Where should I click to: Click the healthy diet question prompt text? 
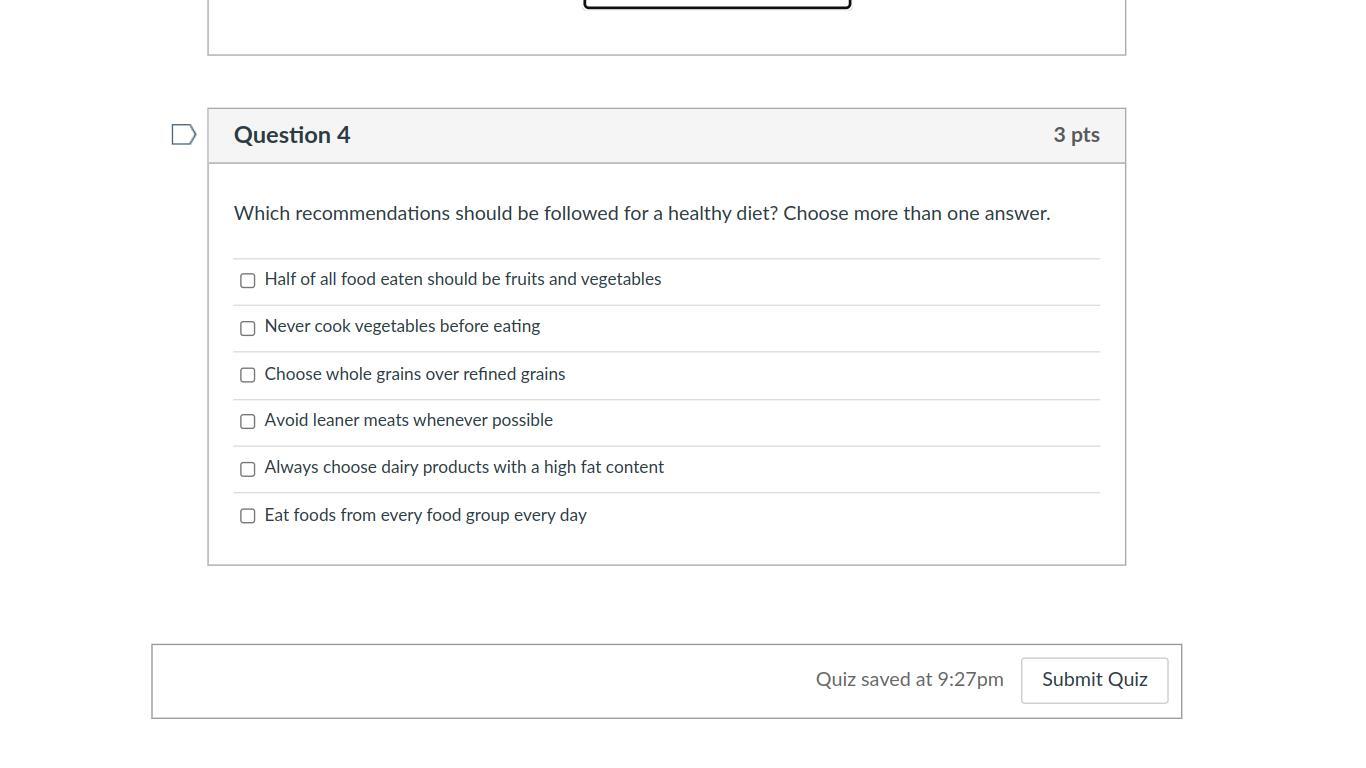[505, 214]
